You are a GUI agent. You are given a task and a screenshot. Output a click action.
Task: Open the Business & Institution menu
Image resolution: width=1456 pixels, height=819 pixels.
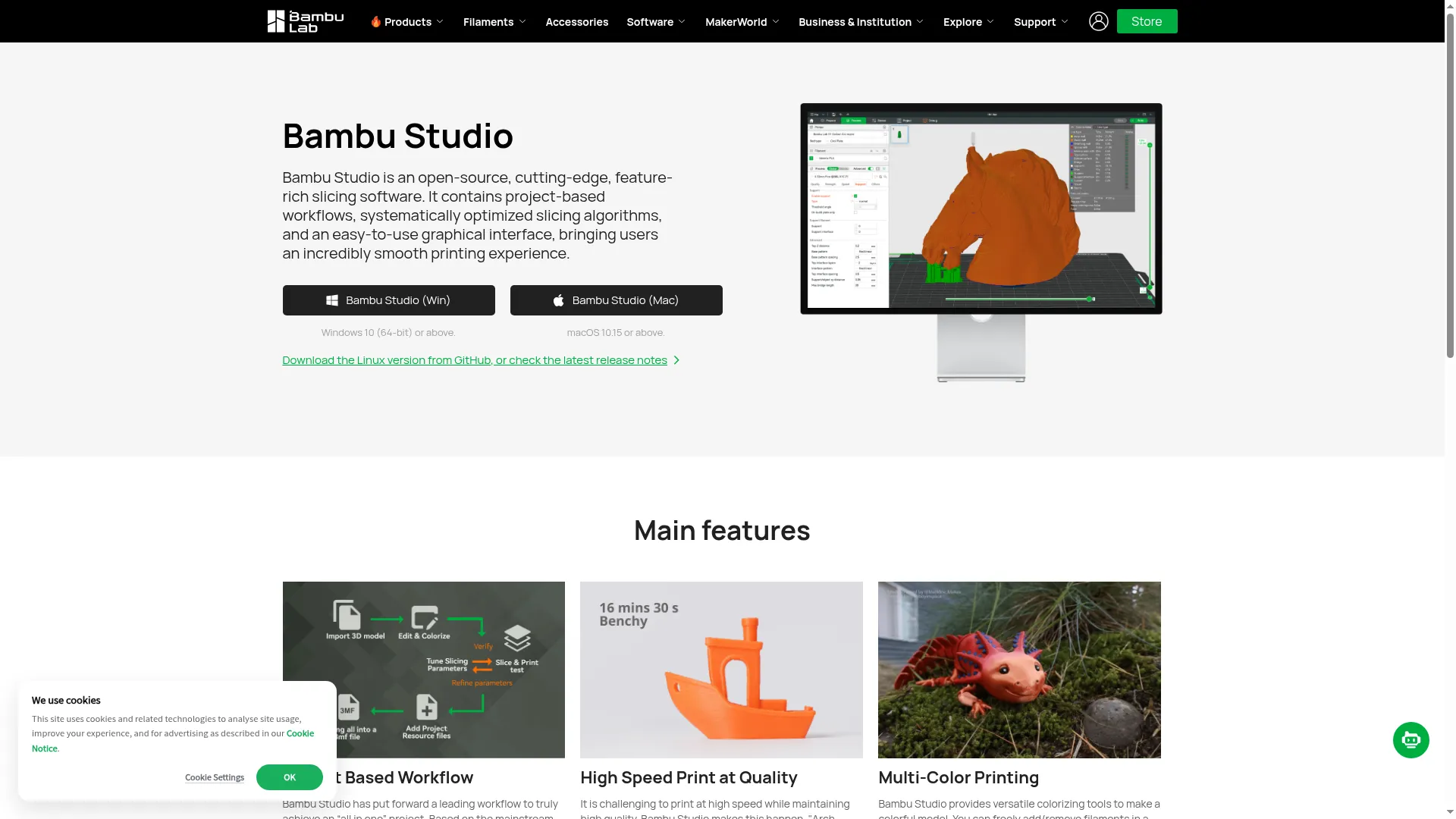[x=861, y=22]
